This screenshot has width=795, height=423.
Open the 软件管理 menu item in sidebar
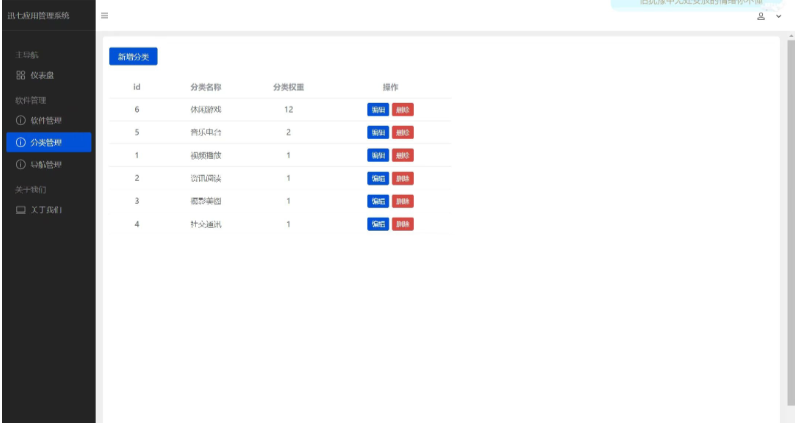[47, 120]
